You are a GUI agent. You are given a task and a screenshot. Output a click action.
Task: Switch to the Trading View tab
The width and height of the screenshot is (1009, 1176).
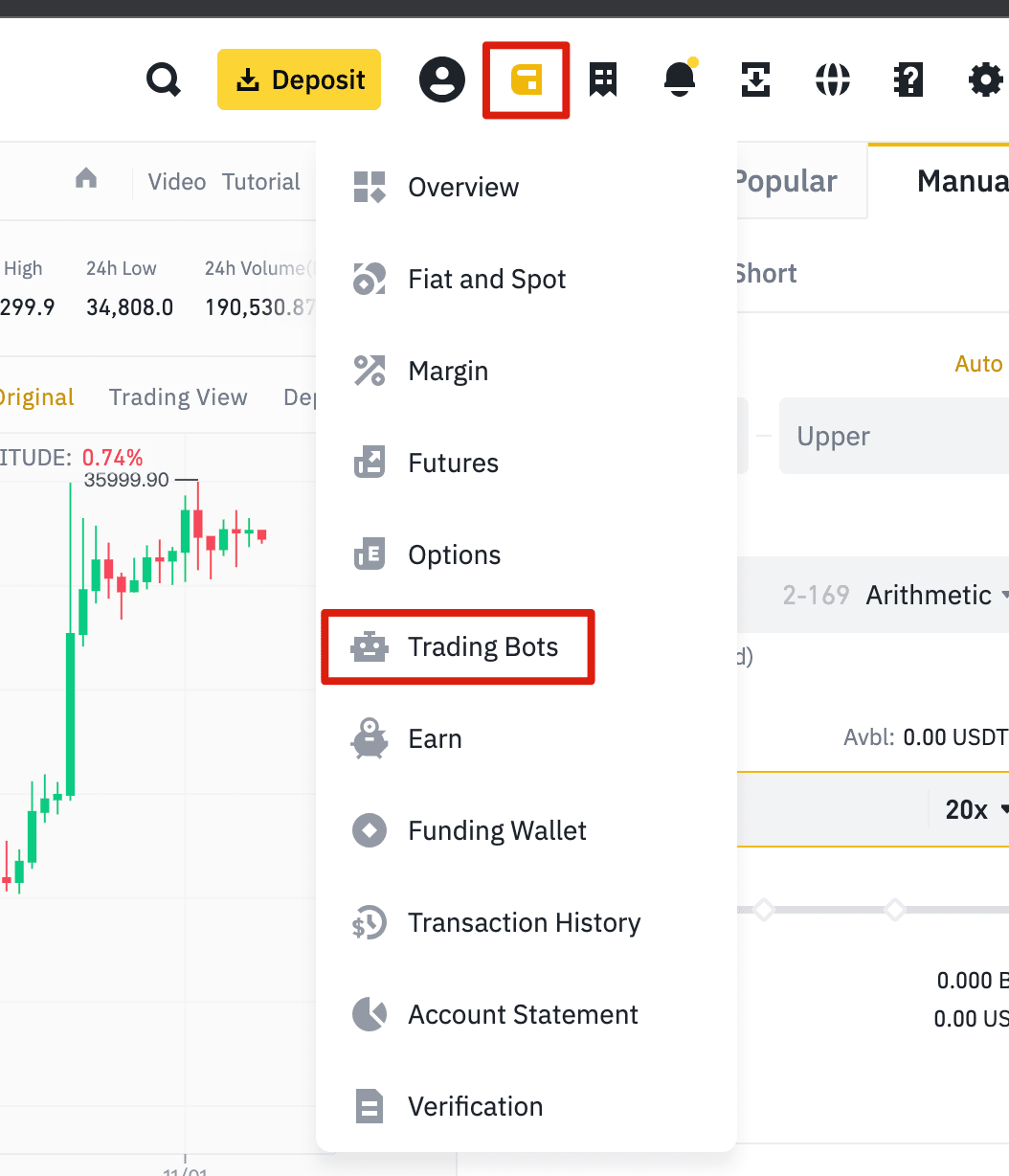178,397
